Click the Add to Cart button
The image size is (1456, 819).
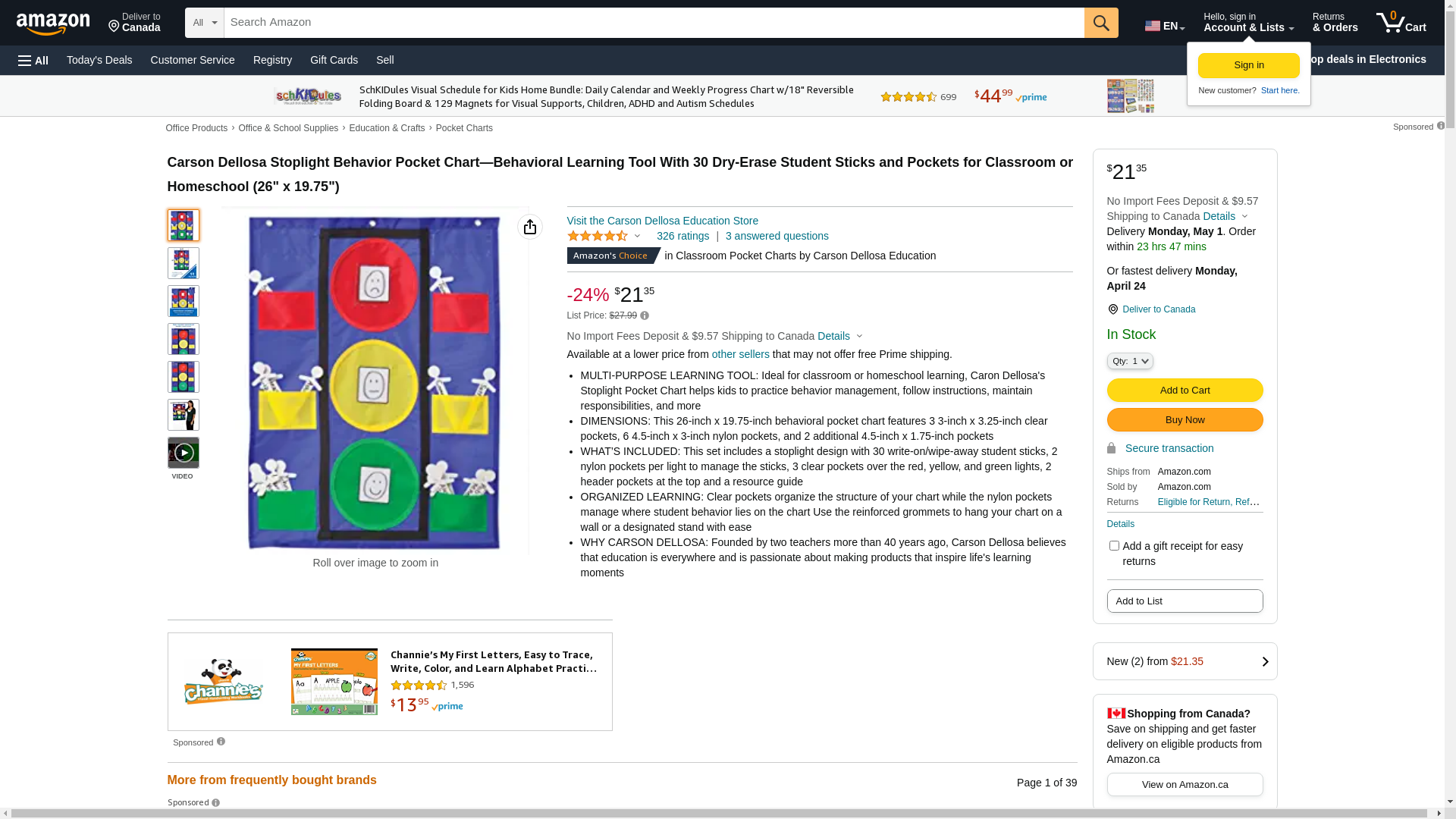(x=1185, y=391)
